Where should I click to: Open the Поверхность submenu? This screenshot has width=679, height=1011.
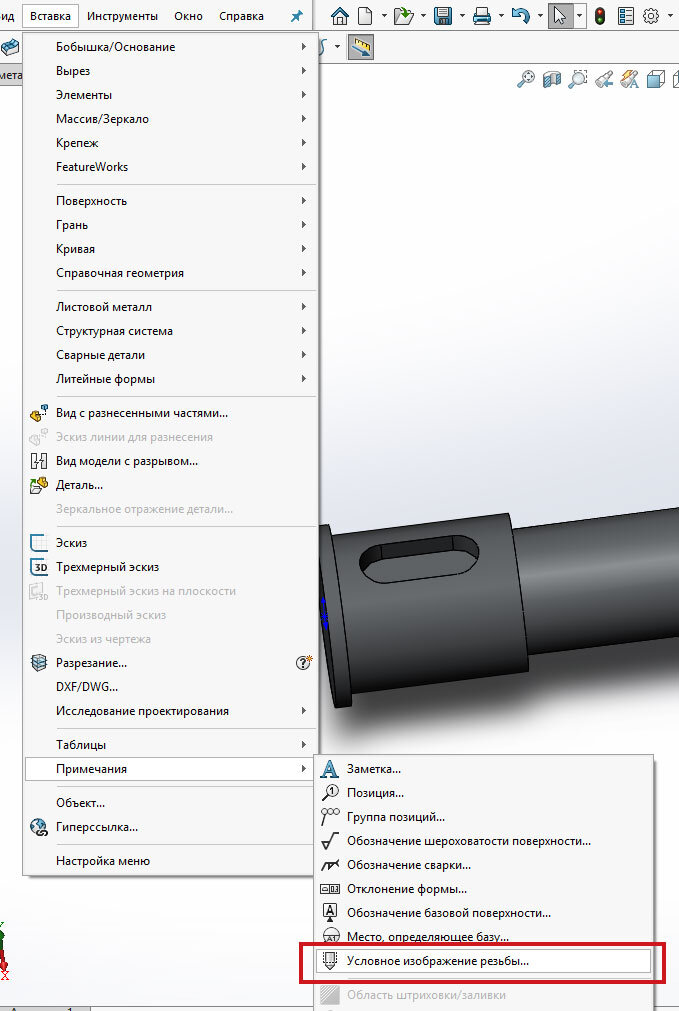(170, 201)
